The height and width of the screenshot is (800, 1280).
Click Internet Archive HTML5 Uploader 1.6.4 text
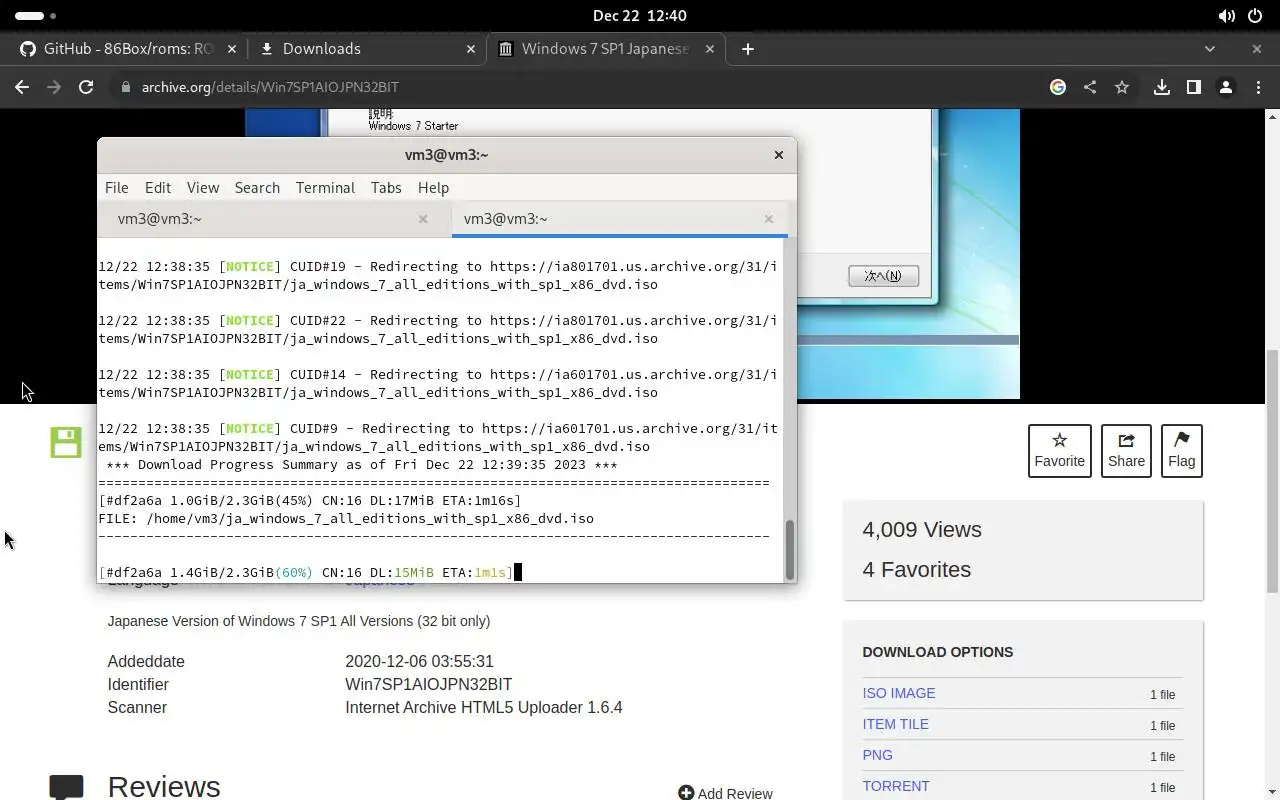pyautogui.click(x=484, y=707)
